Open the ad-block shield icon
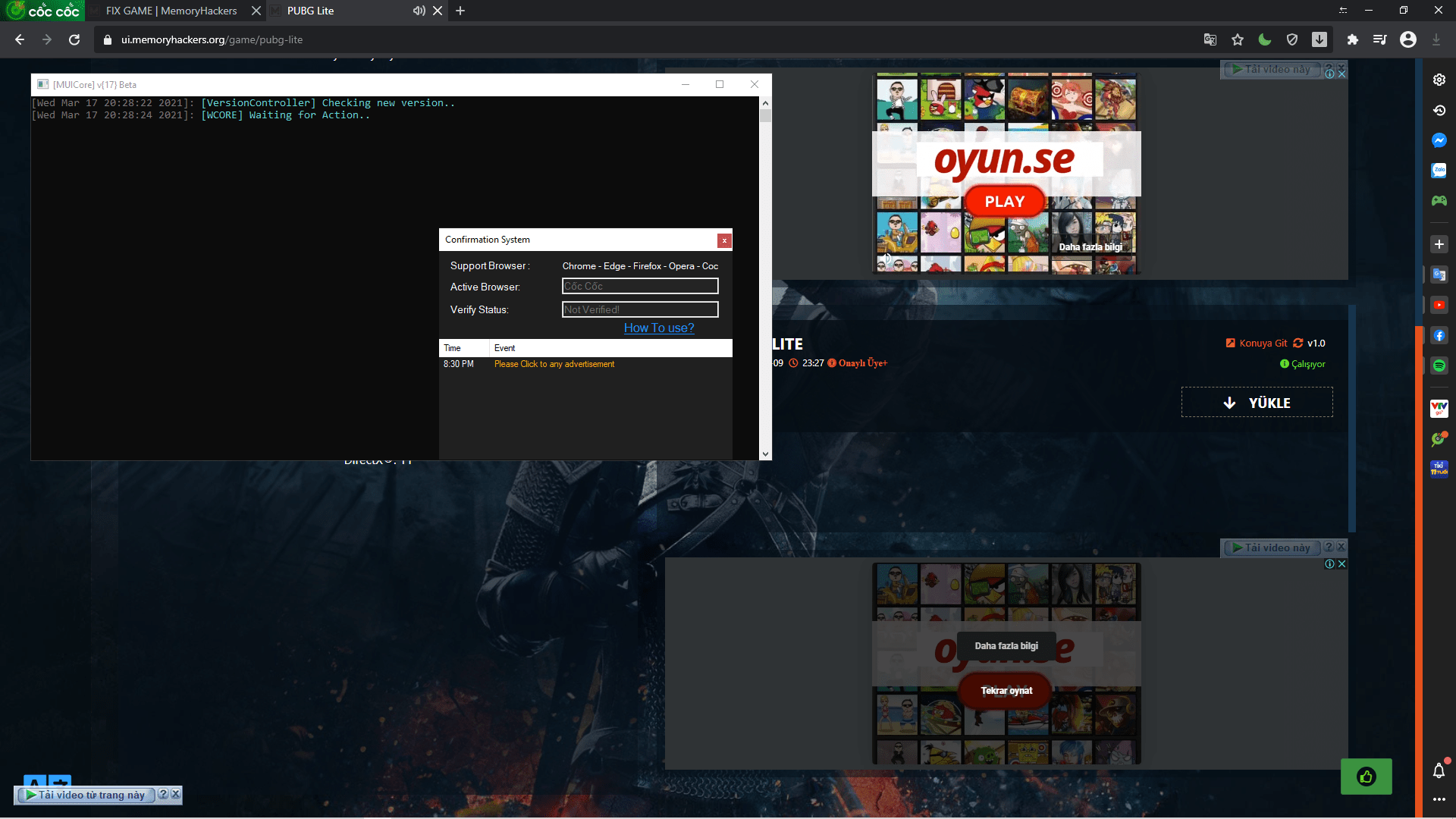This screenshot has width=1456, height=819. pyautogui.click(x=1292, y=39)
